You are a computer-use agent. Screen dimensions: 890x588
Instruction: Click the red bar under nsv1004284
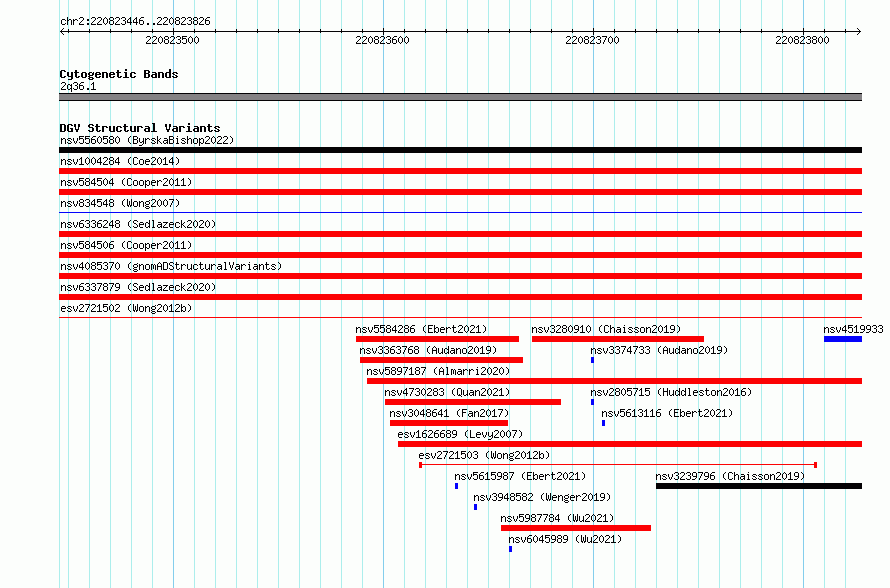[x=460, y=171]
